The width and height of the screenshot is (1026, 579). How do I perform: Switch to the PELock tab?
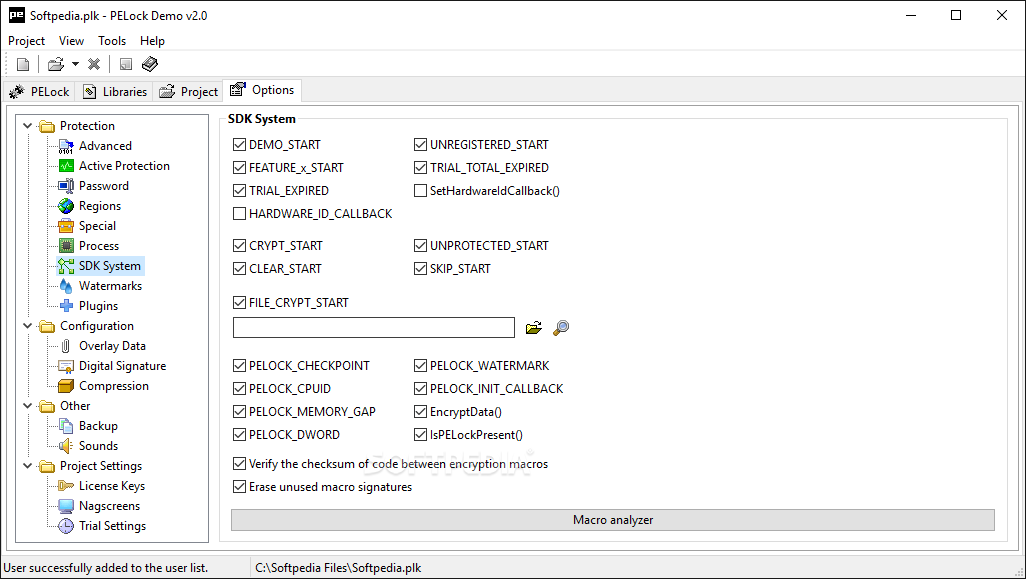39,92
